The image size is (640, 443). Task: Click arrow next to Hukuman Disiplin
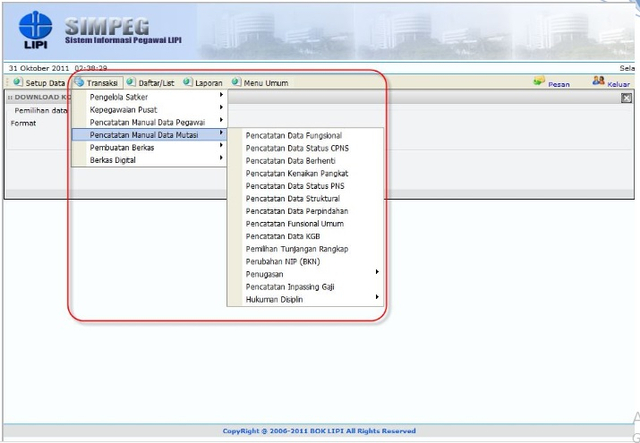pos(377,297)
